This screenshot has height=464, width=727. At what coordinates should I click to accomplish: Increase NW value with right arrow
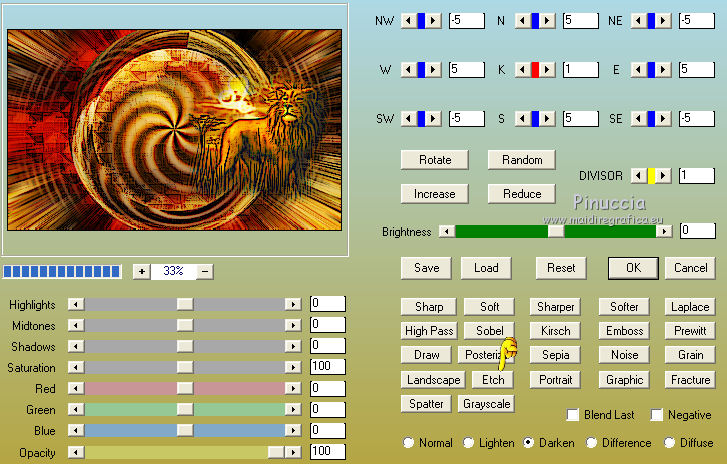(433, 21)
